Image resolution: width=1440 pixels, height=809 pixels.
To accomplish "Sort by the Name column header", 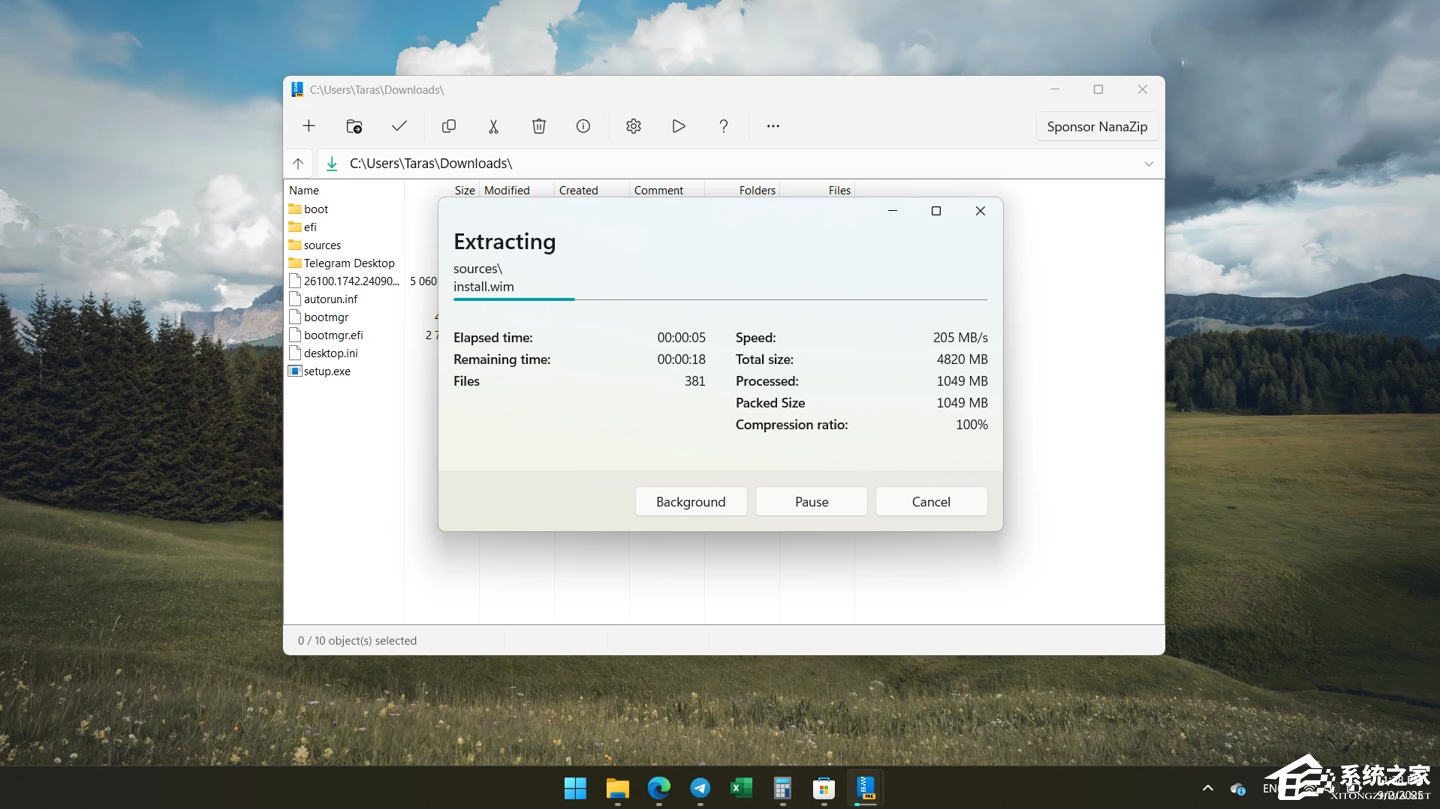I will pos(304,190).
